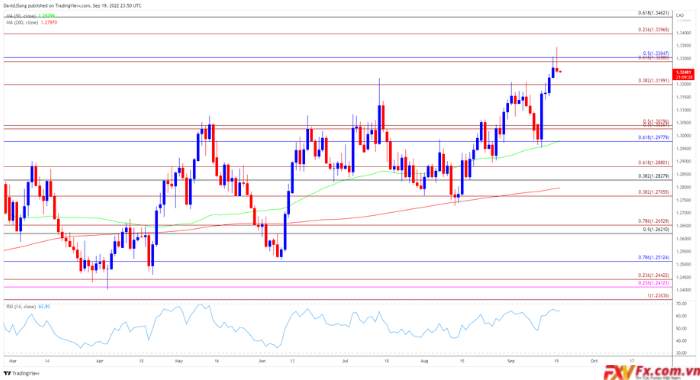700x380 pixels.
Task: Click the 0.382(1.31991) Fibonacci level label
Action: tap(654, 81)
